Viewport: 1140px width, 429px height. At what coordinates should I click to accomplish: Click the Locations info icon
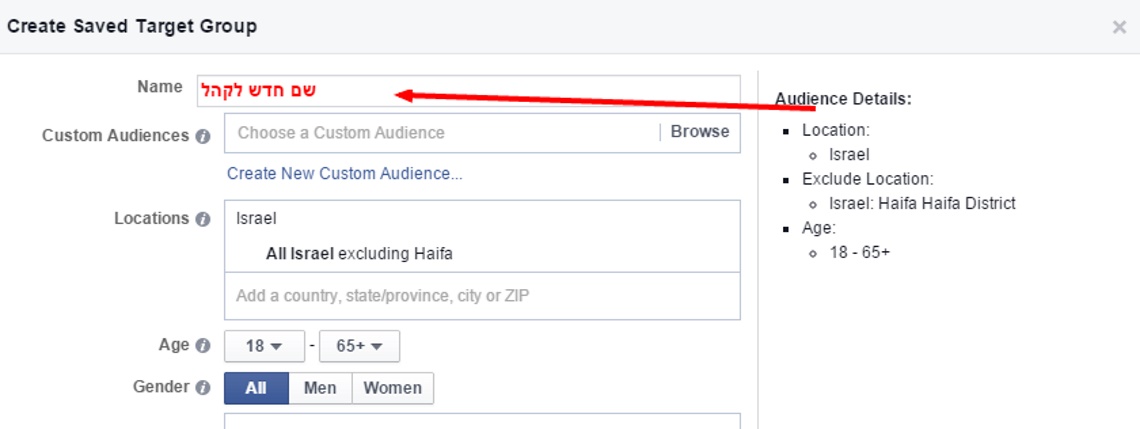203,219
